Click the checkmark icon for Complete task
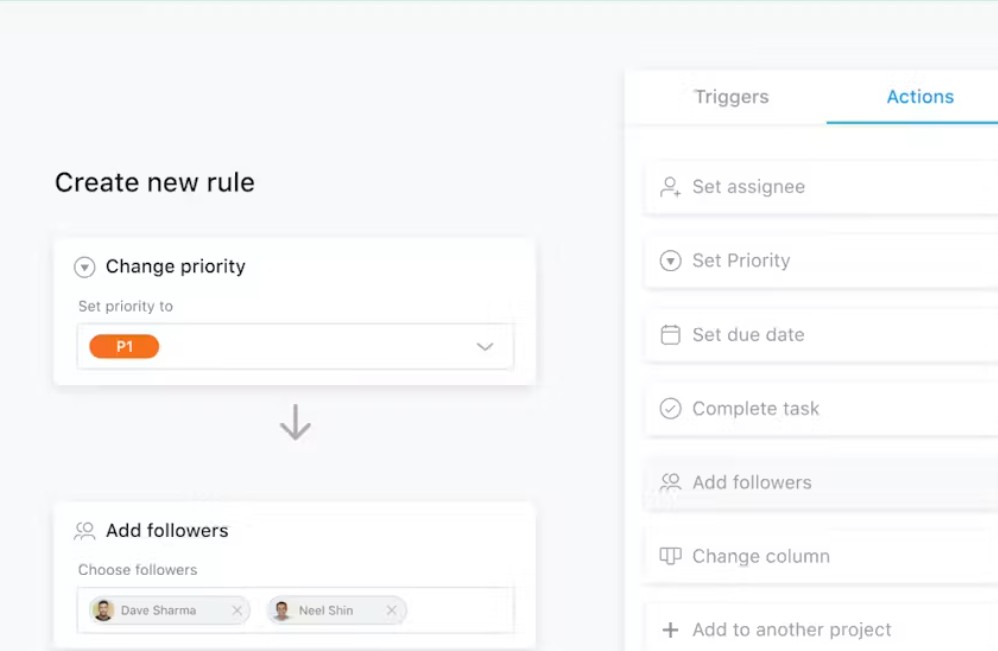 tap(670, 409)
